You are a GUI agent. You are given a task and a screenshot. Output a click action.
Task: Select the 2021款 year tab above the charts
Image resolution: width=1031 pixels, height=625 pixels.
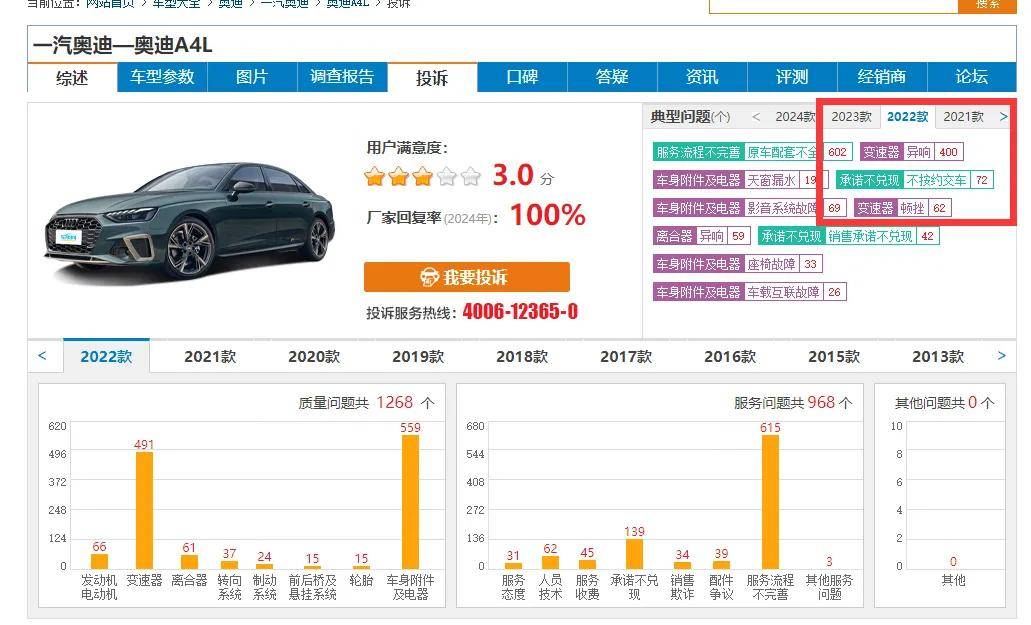point(210,356)
